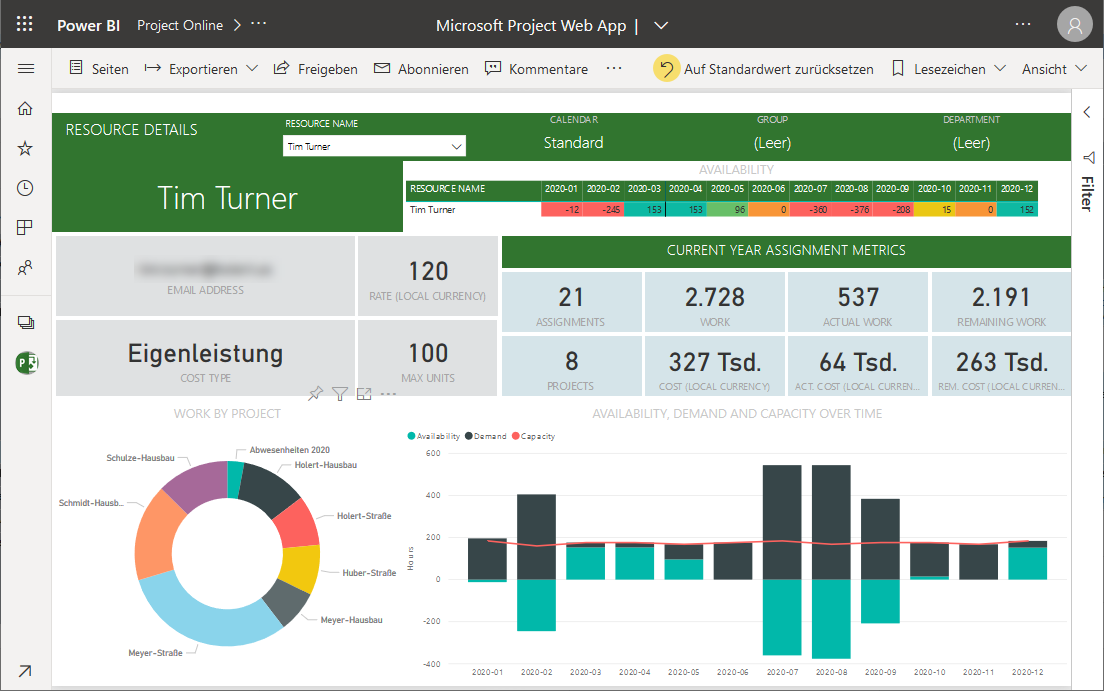Click Freigeben to share report
Image resolution: width=1104 pixels, height=691 pixels.
315,68
